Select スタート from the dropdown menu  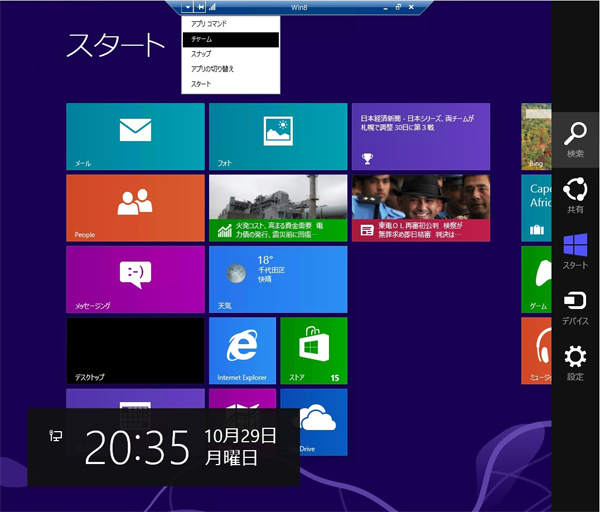click(x=231, y=84)
